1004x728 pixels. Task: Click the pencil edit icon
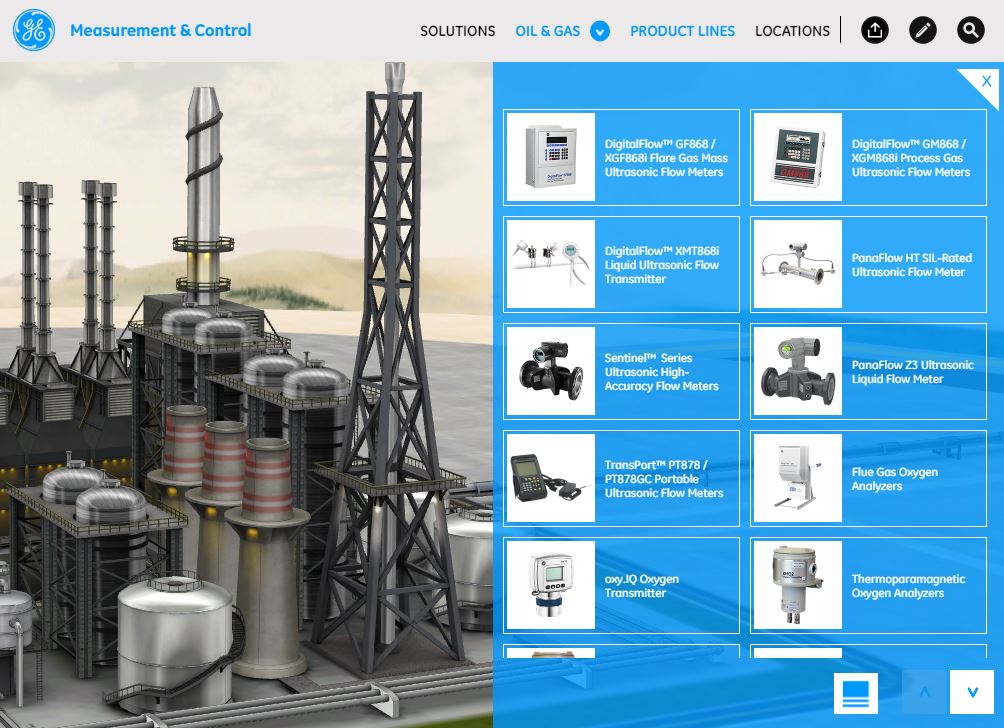(x=923, y=31)
